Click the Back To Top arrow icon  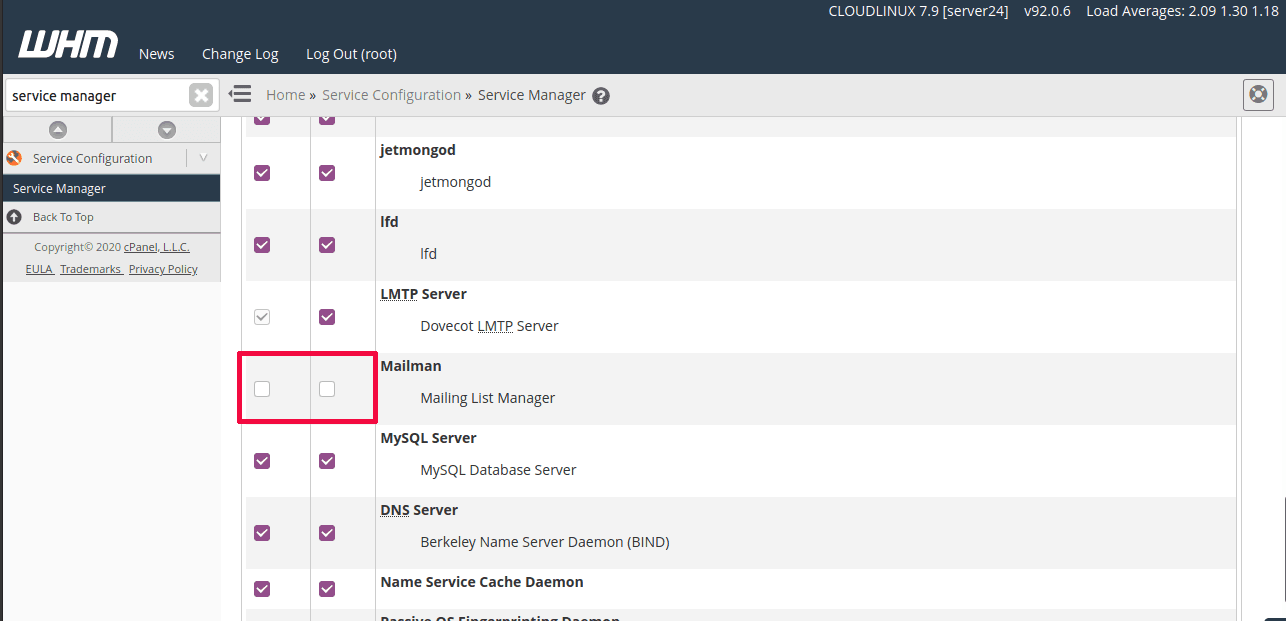(x=13, y=217)
